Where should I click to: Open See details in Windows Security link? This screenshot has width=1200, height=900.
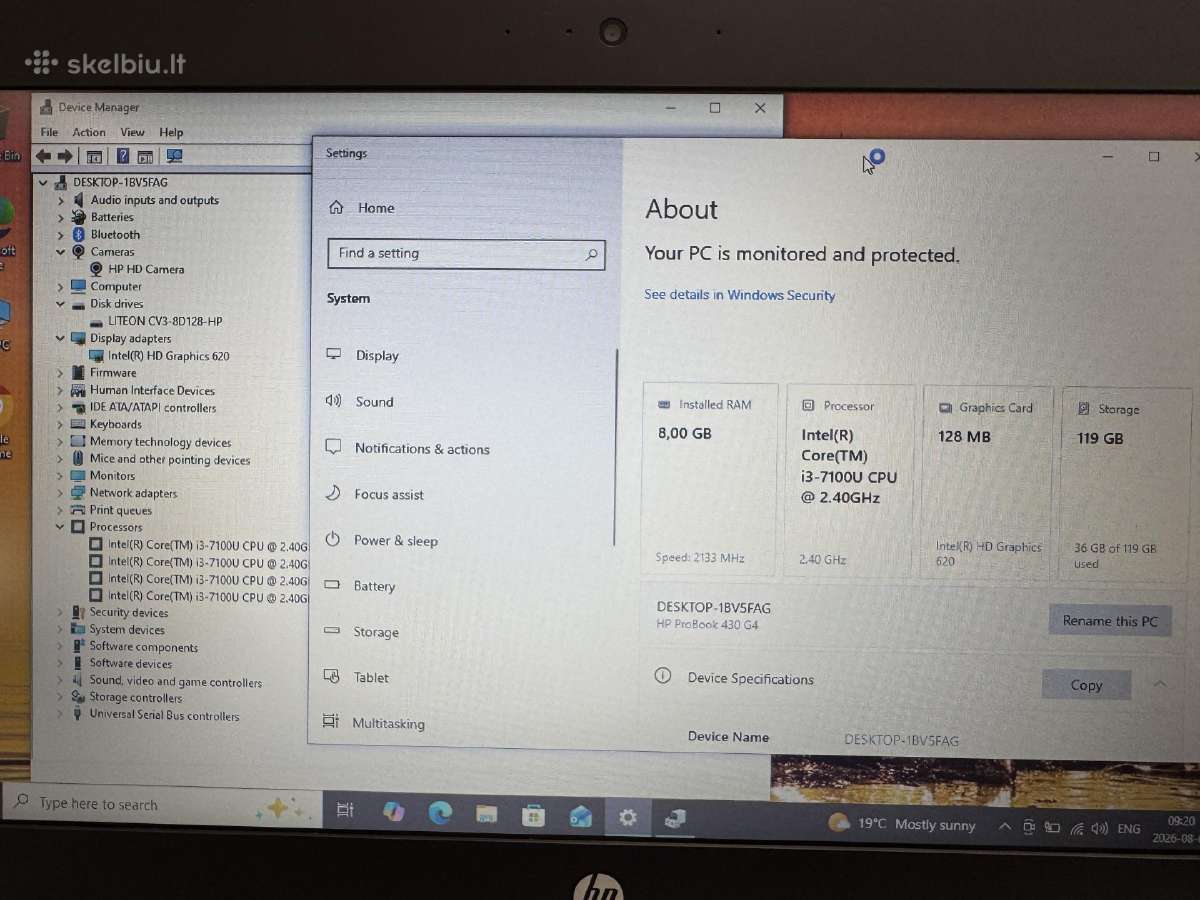point(739,295)
